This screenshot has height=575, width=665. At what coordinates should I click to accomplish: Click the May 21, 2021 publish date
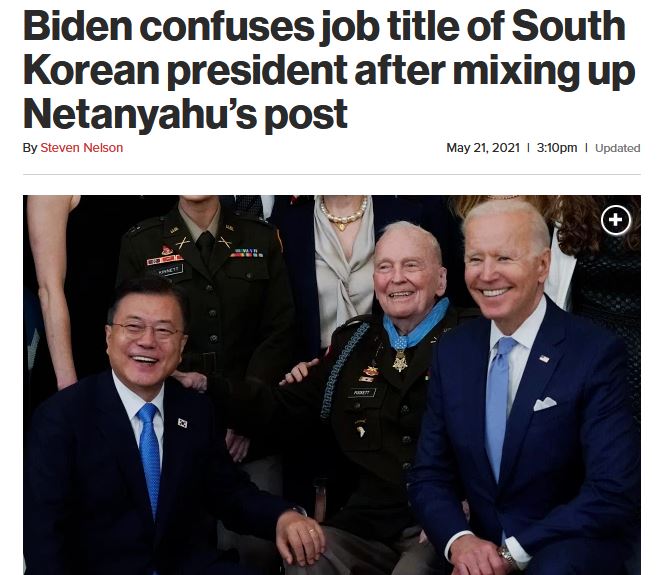click(483, 148)
